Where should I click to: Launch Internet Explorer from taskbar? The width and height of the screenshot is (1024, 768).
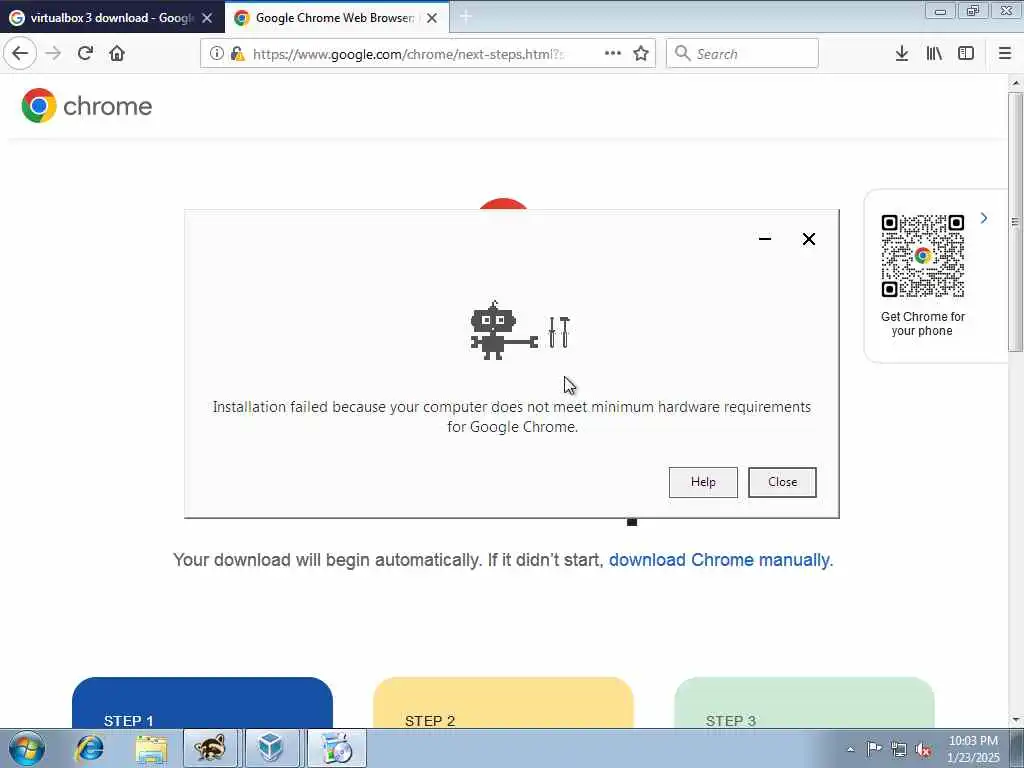coord(90,748)
